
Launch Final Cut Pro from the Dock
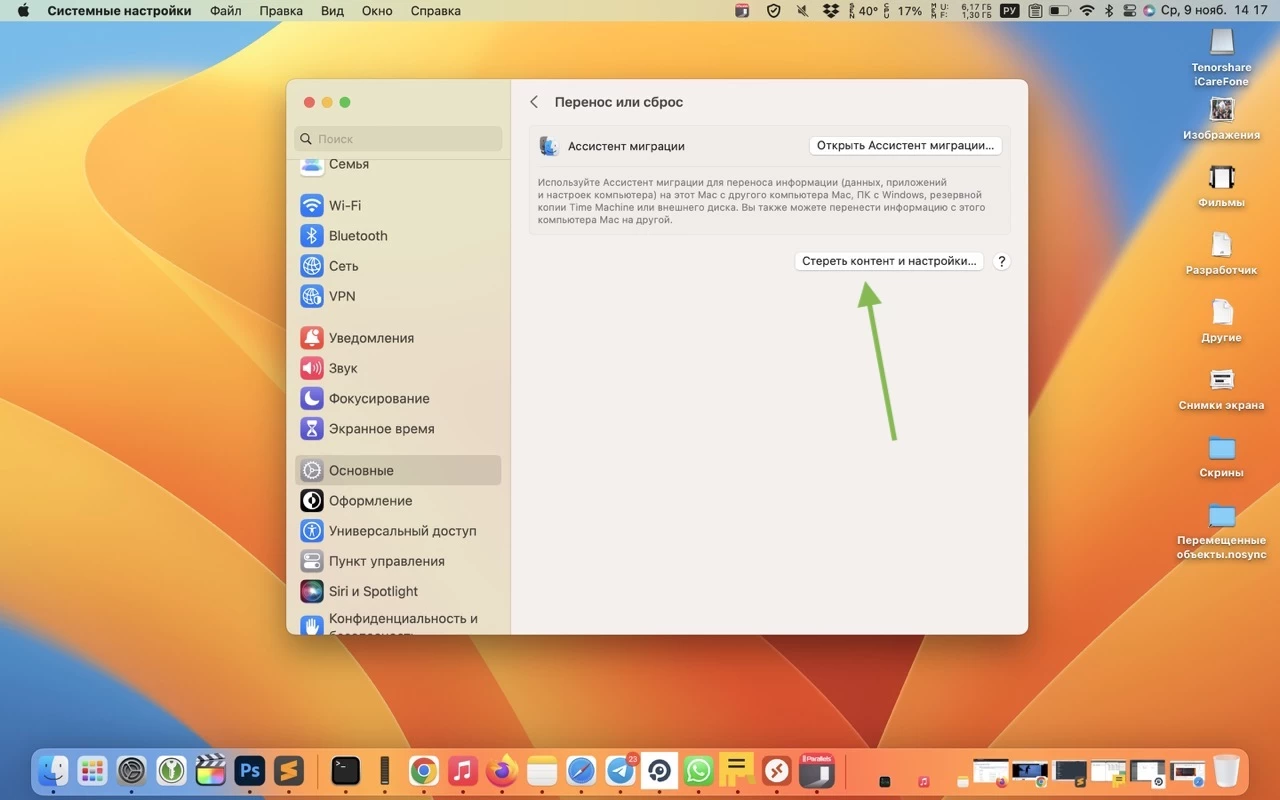tap(210, 770)
